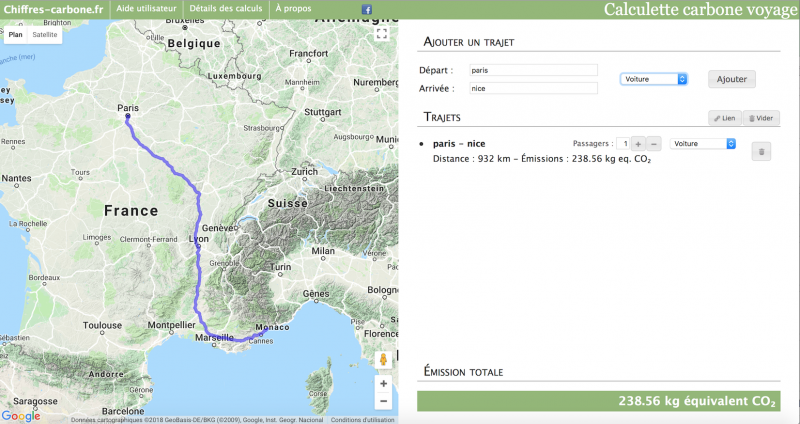
Task: Click the Émission totale heading
Action: tap(463, 372)
